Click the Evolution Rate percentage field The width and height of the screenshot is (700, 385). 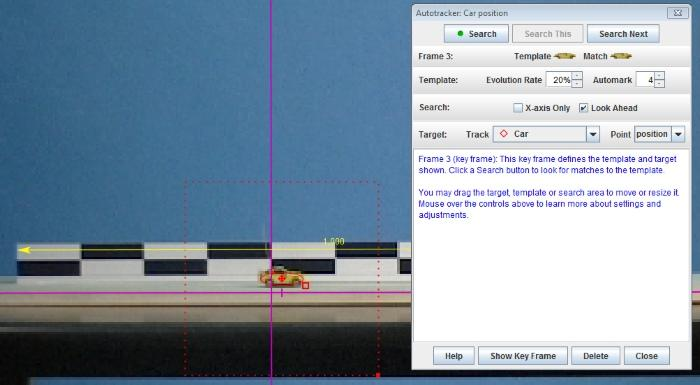(x=559, y=80)
